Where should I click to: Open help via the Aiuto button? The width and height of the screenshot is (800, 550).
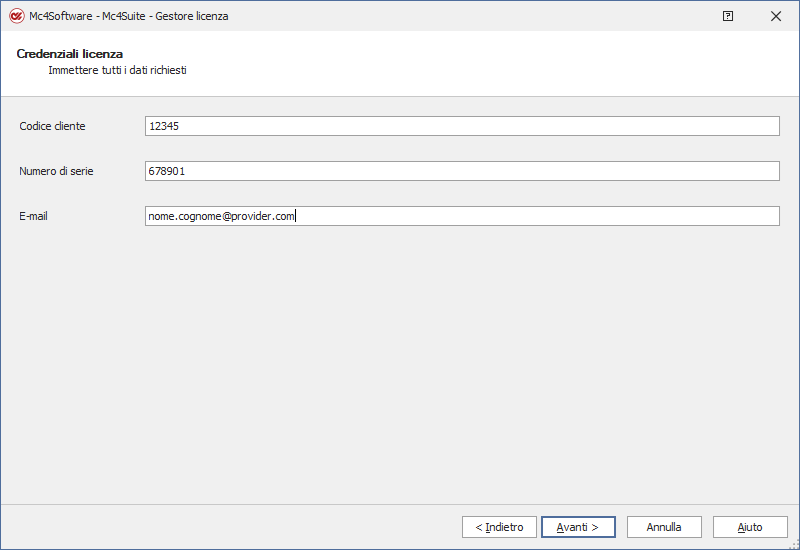750,527
